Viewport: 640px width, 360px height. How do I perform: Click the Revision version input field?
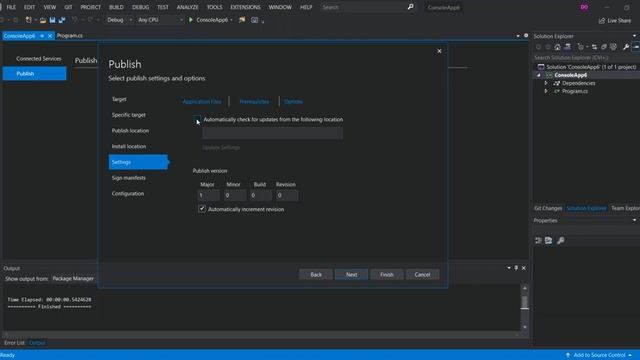[x=287, y=196]
